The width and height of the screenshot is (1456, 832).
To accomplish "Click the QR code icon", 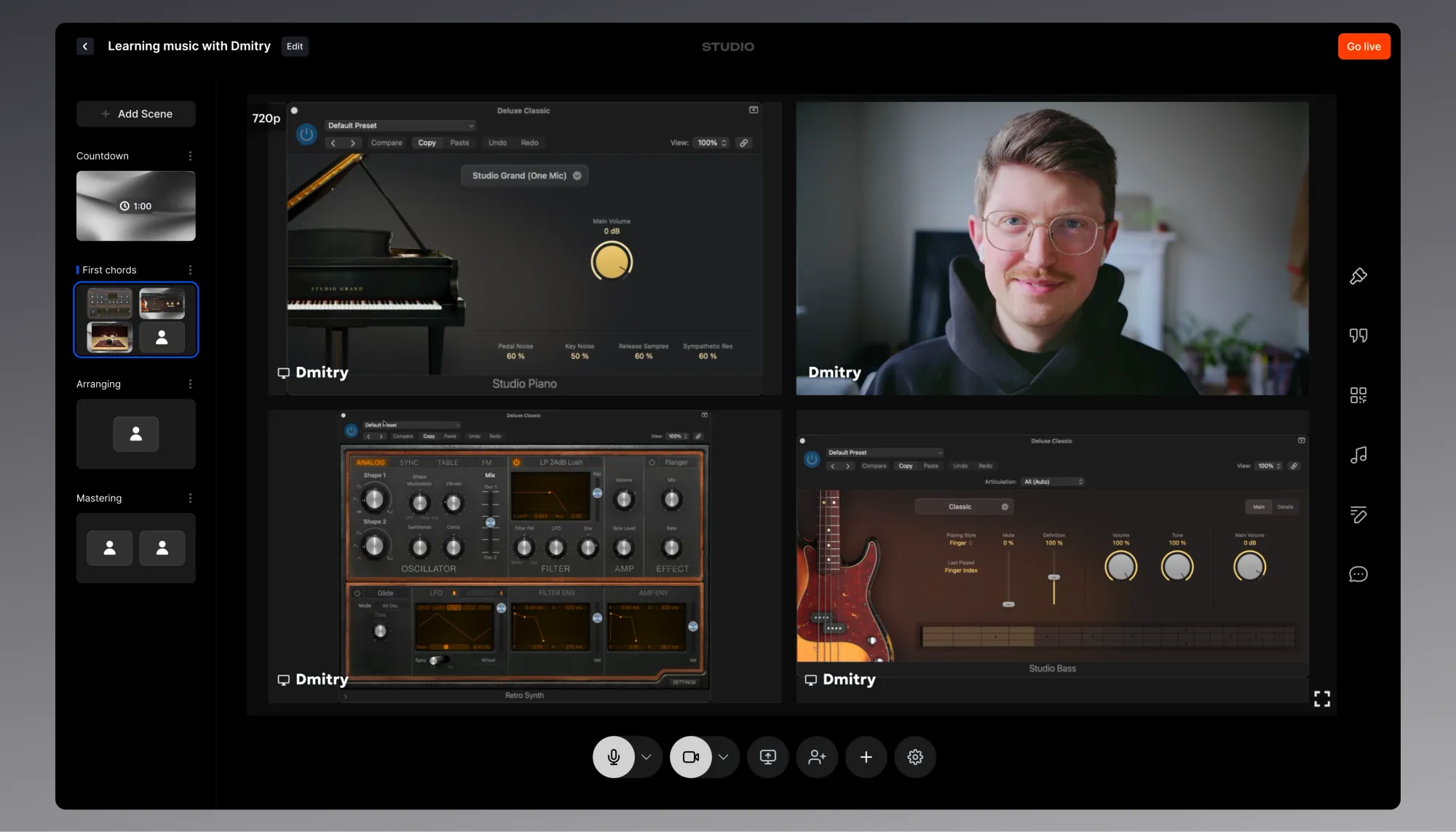I will coord(1358,395).
